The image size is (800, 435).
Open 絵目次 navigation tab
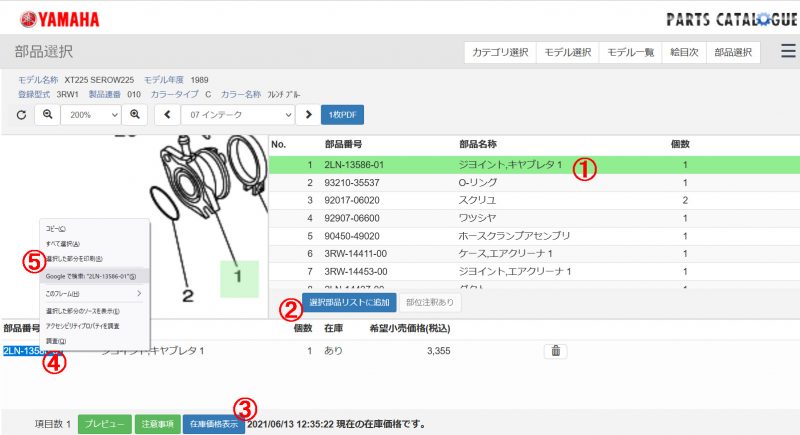coord(684,52)
